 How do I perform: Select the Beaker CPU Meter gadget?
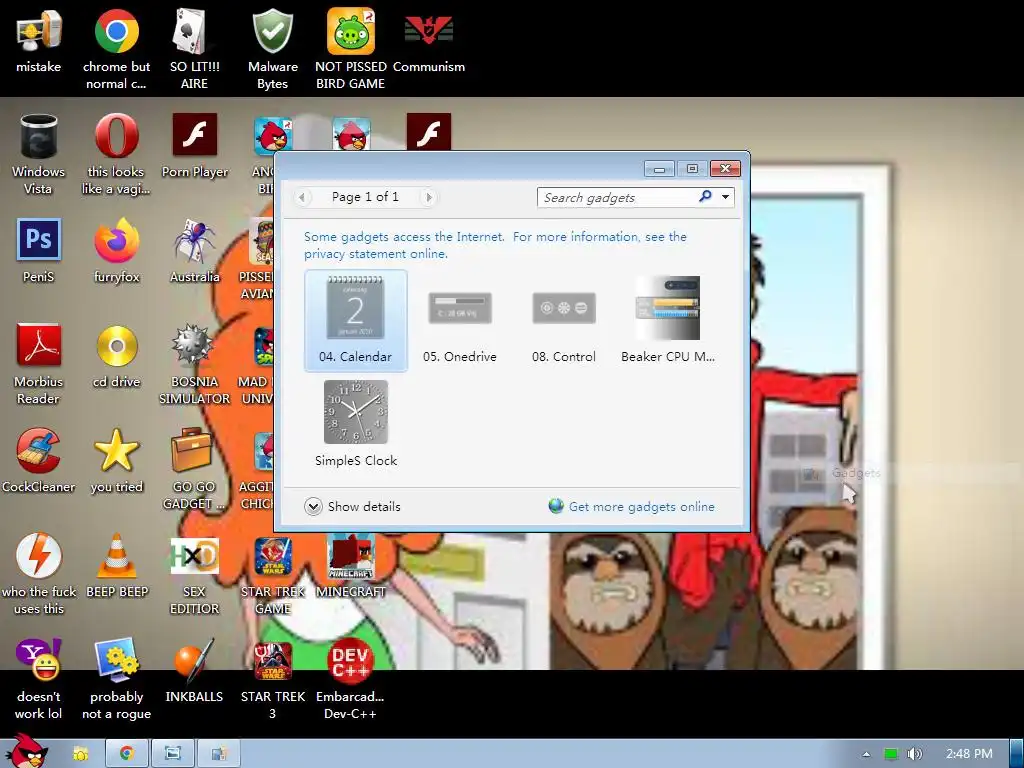(667, 320)
